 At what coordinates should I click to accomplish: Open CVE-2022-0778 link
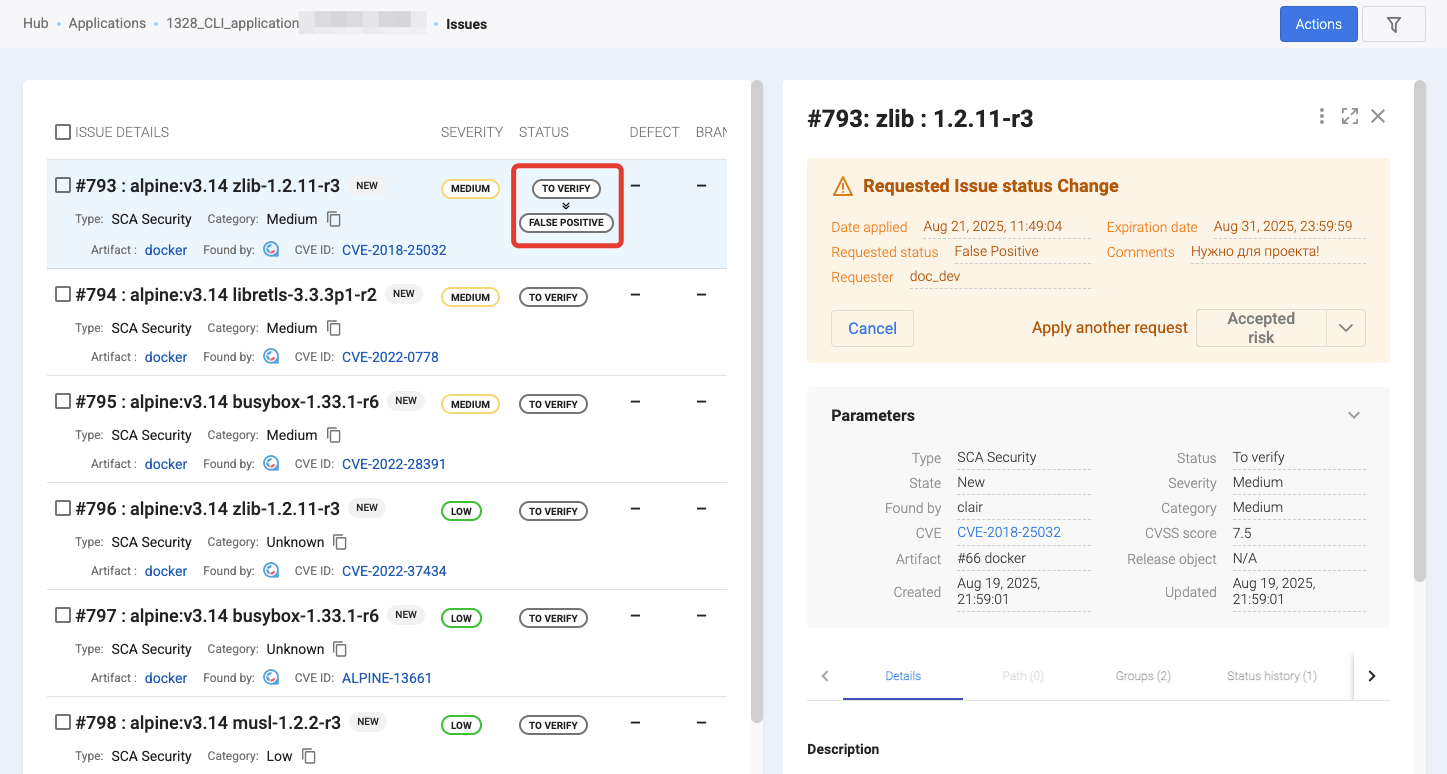pyautogui.click(x=390, y=357)
